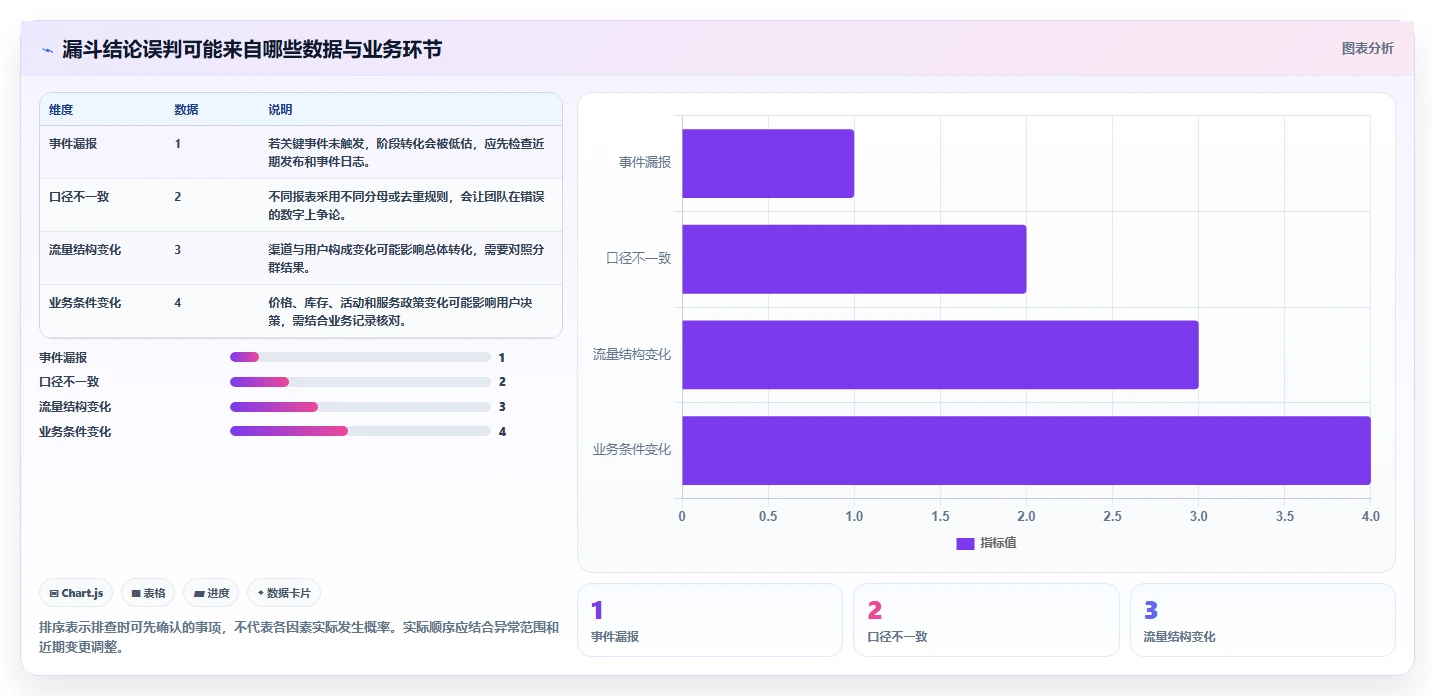The height and width of the screenshot is (696, 1435).
Task: Click the 业务条件变化 bar in the chart
Action: [x=1026, y=450]
